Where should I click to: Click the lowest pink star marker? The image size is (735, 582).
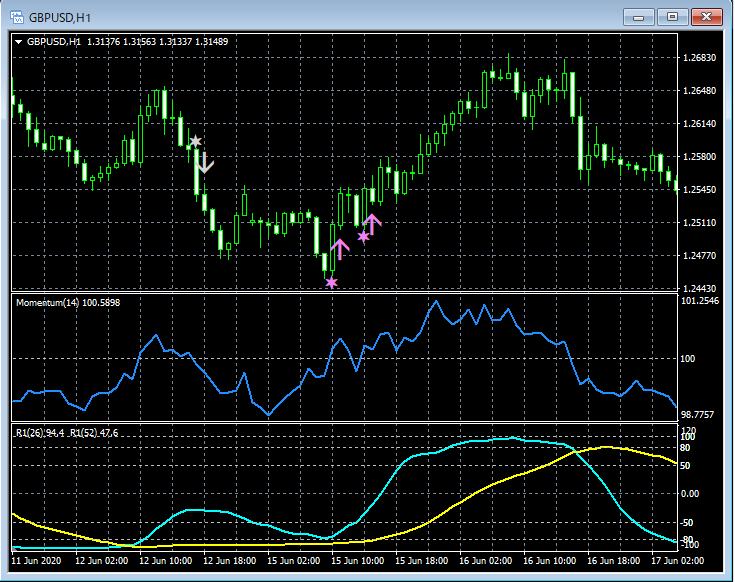click(332, 283)
